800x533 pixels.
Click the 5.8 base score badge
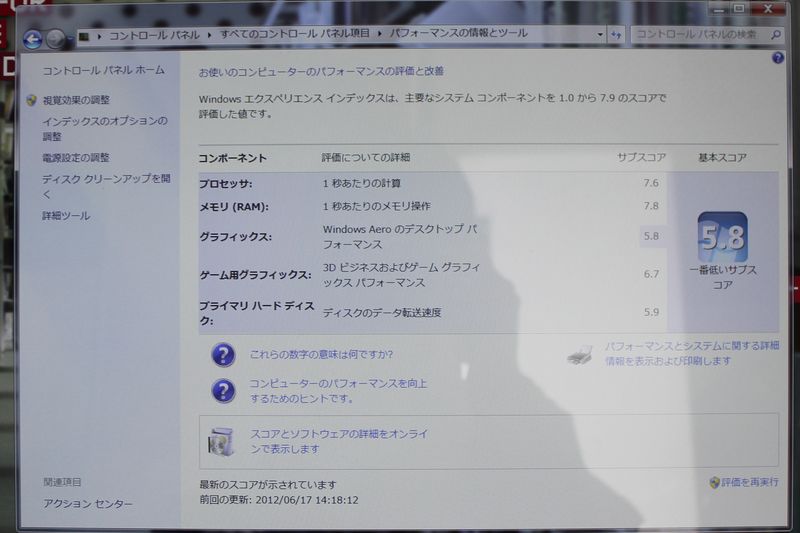coord(722,237)
